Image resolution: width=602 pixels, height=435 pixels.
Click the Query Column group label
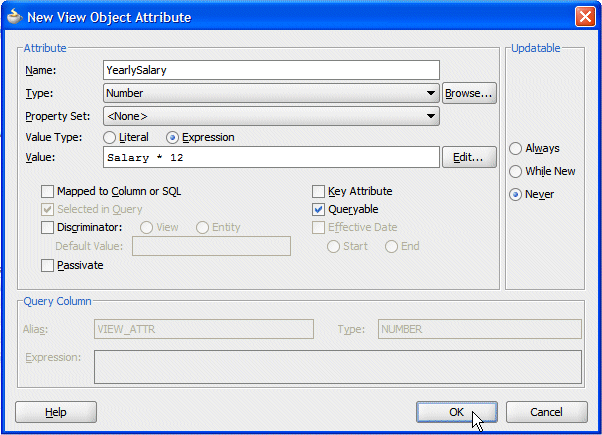pyautogui.click(x=58, y=301)
